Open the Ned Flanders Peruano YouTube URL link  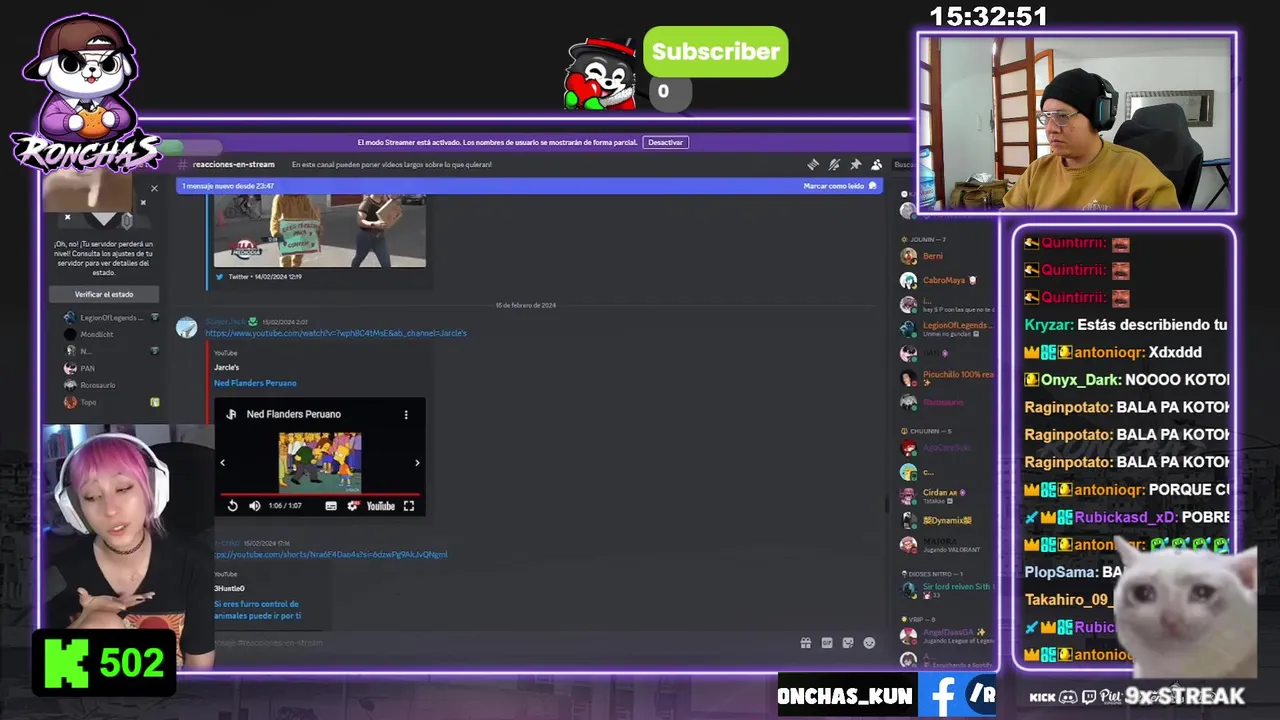(336, 333)
